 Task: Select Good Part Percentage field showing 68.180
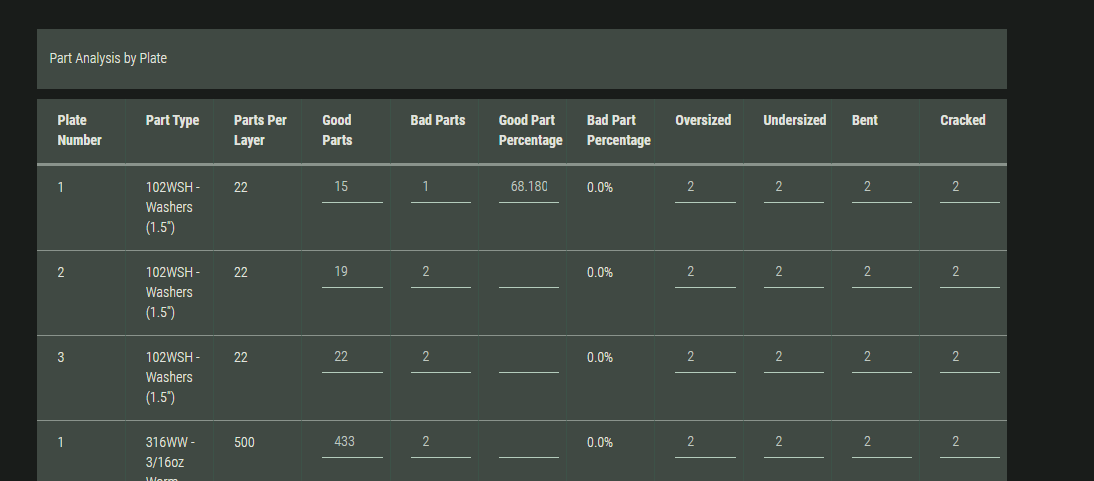(529, 187)
